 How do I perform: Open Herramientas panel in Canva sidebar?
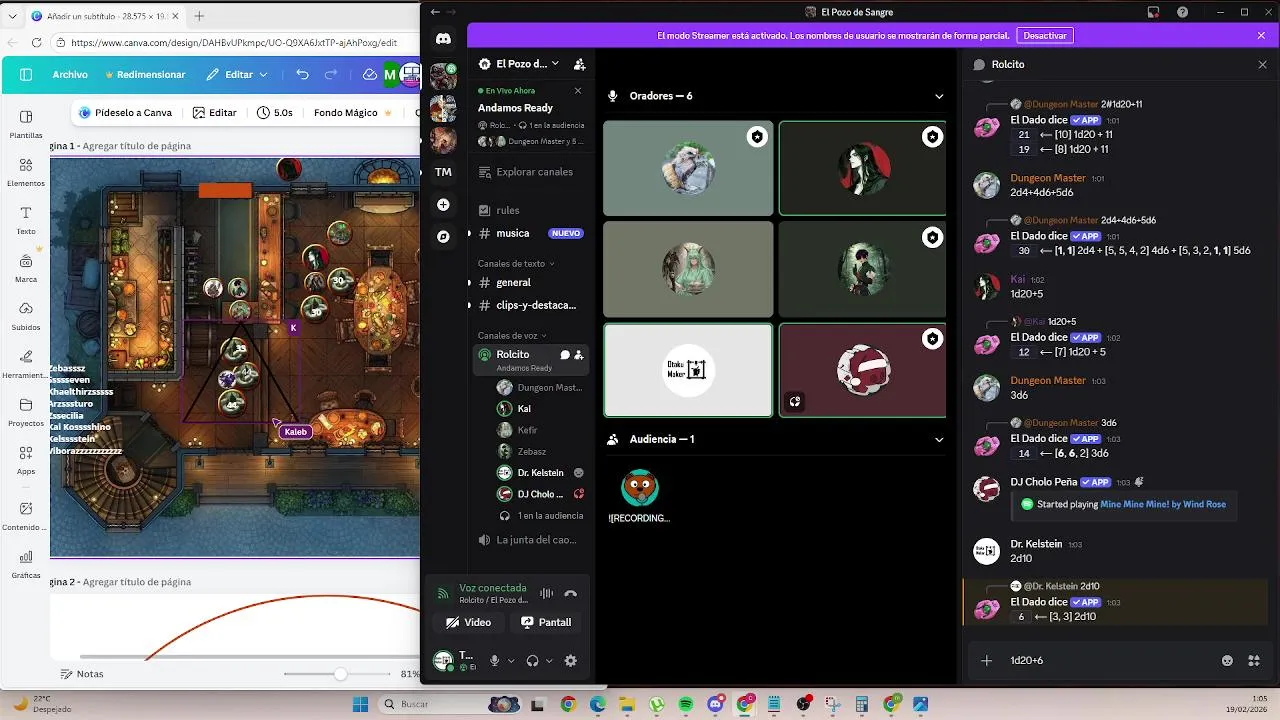click(26, 363)
